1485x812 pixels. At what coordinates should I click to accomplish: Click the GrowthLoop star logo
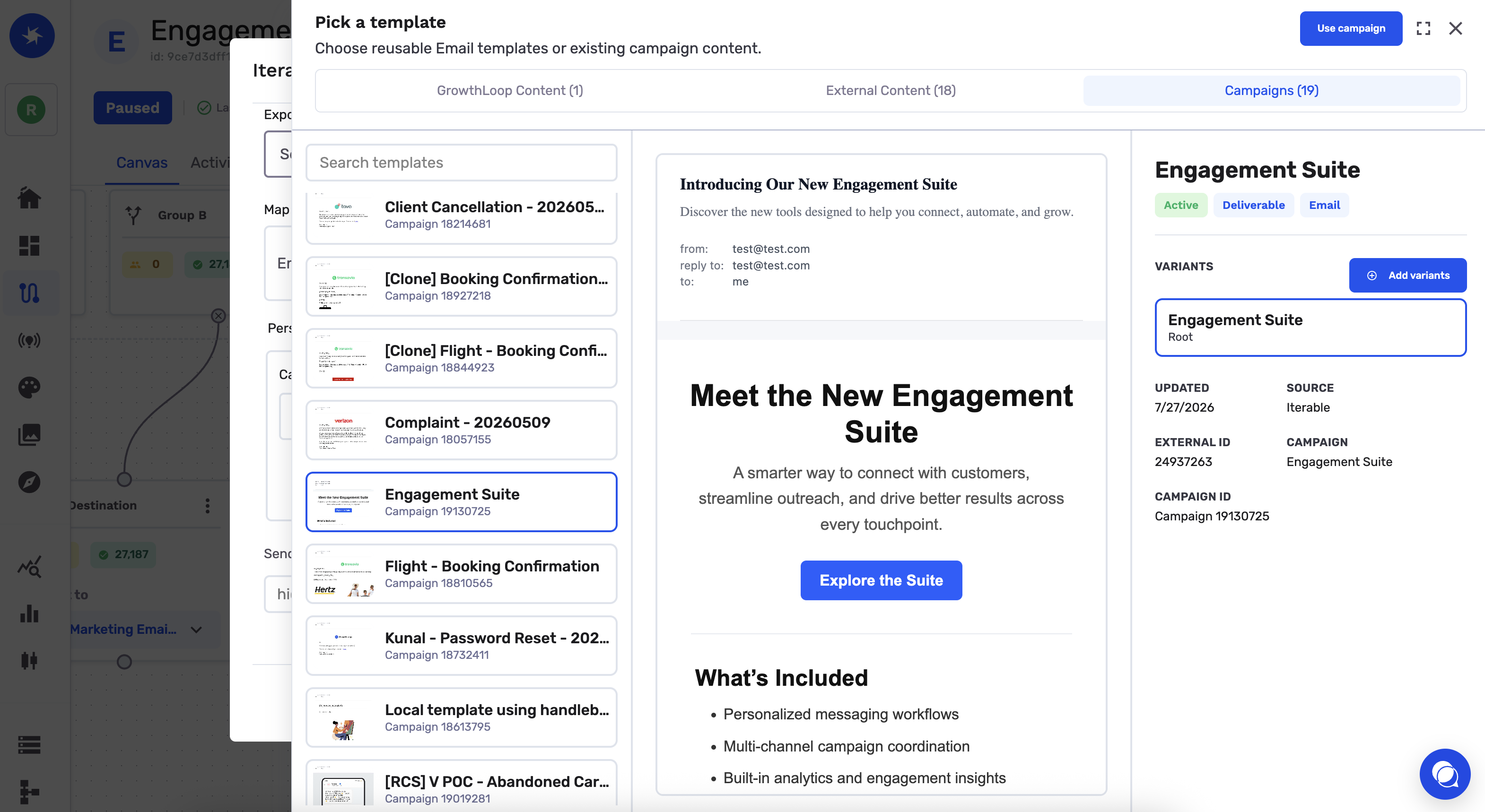point(32,36)
